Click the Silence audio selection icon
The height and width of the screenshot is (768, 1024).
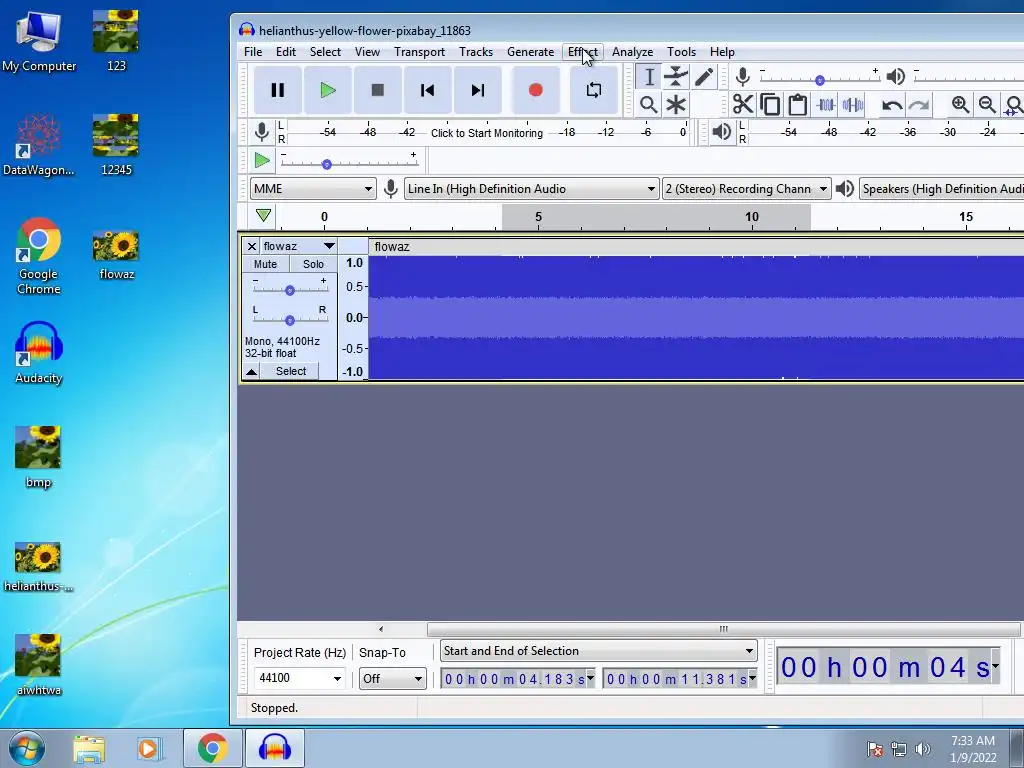pyautogui.click(x=853, y=104)
